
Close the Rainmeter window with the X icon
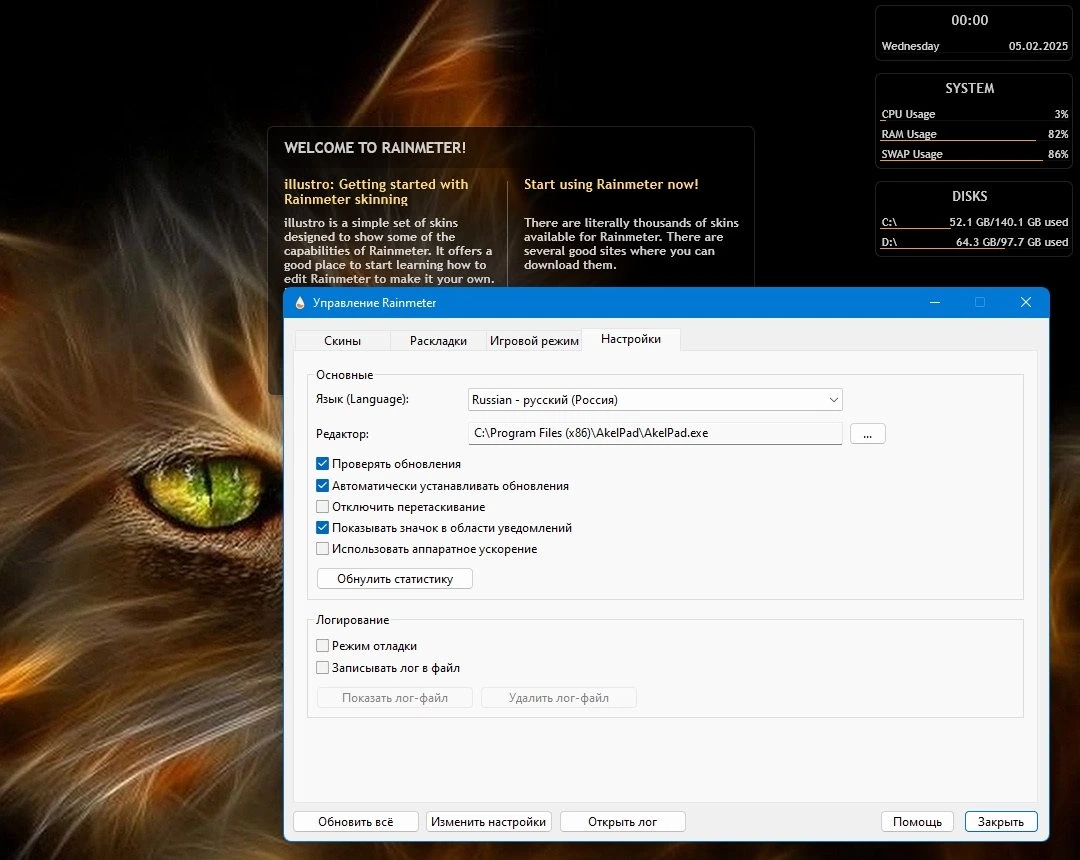pyautogui.click(x=1026, y=302)
